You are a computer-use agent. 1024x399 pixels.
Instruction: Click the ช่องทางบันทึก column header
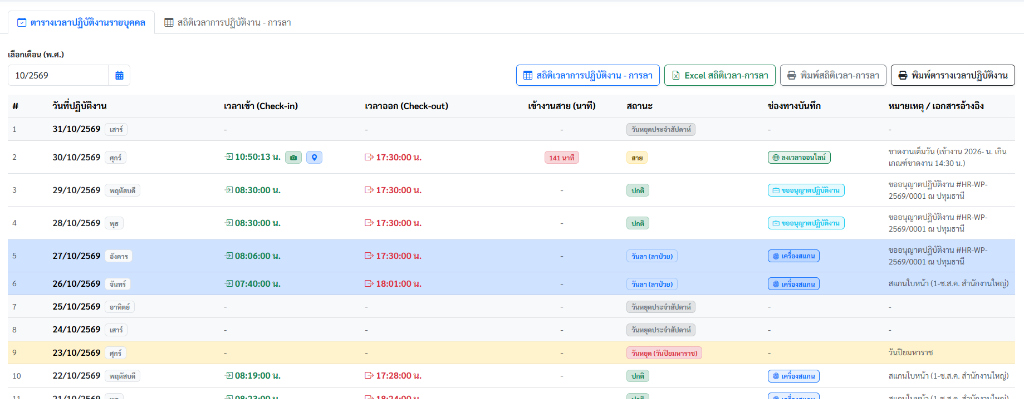click(794, 106)
